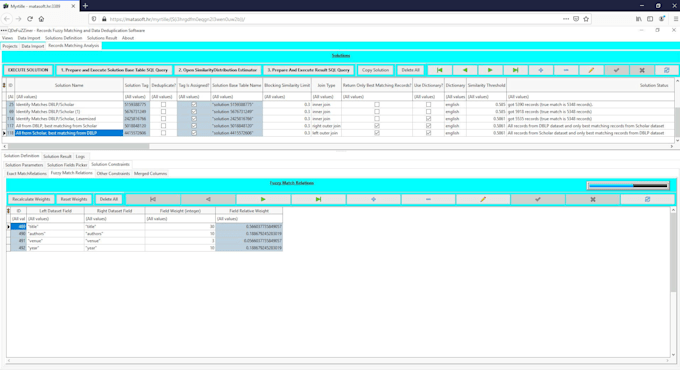Toggle Use Dictionary for solution ID 114
The image size is (680, 370).
coord(428,118)
